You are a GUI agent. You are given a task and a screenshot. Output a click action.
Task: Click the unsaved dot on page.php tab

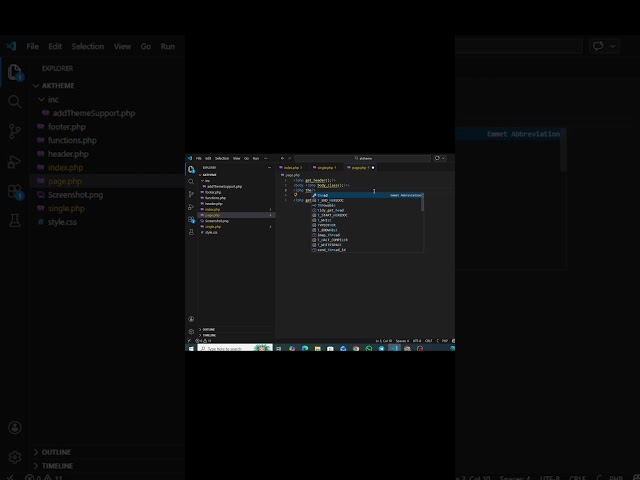pyautogui.click(x=373, y=167)
